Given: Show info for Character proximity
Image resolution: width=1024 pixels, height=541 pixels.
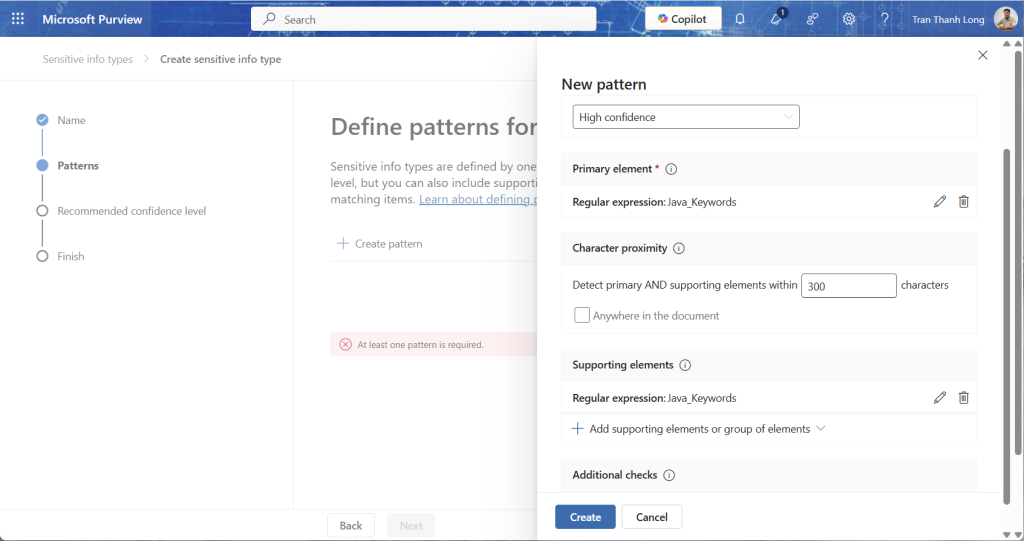Looking at the screenshot, I should point(678,248).
